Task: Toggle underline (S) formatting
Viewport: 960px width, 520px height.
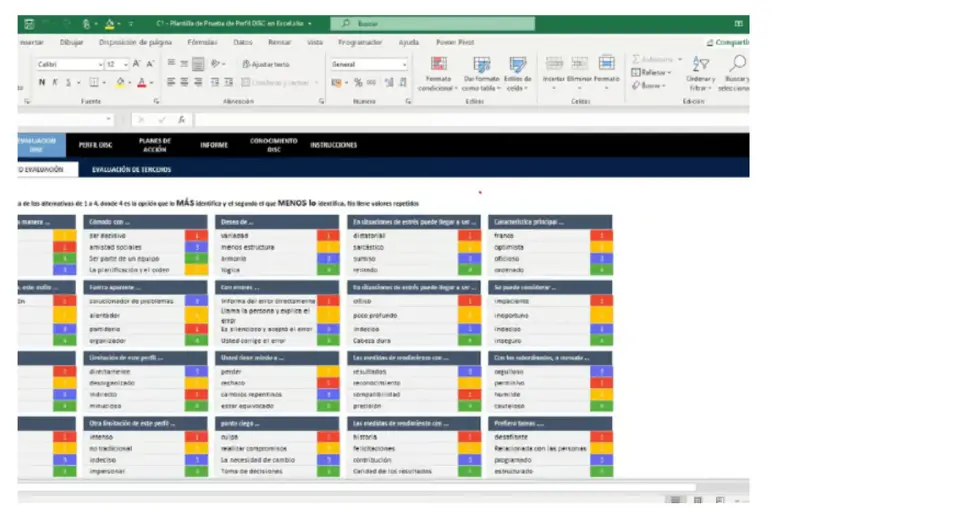Action: 69,83
